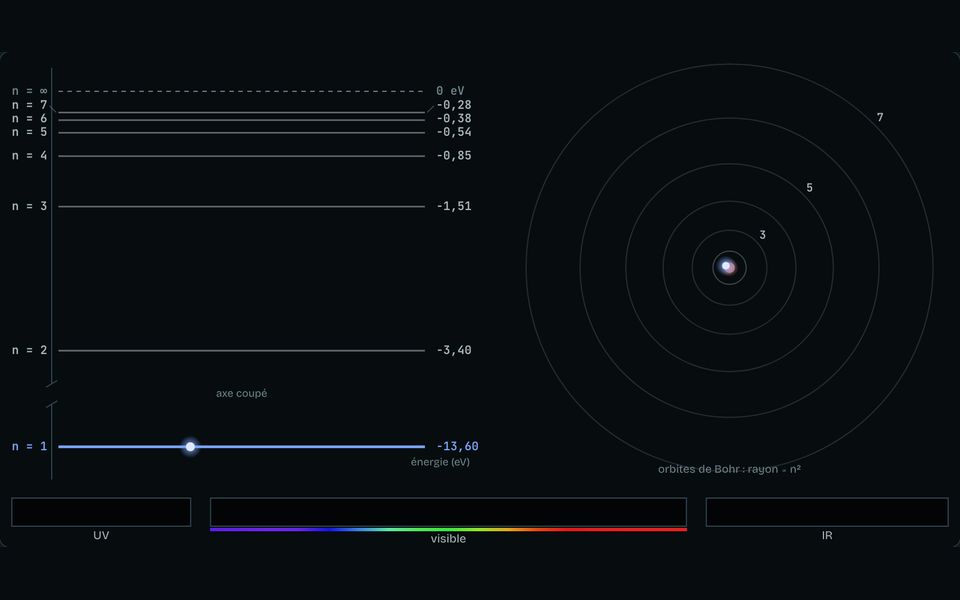
Task: Click the rainbow color bar under visible box
Action: (x=448, y=530)
